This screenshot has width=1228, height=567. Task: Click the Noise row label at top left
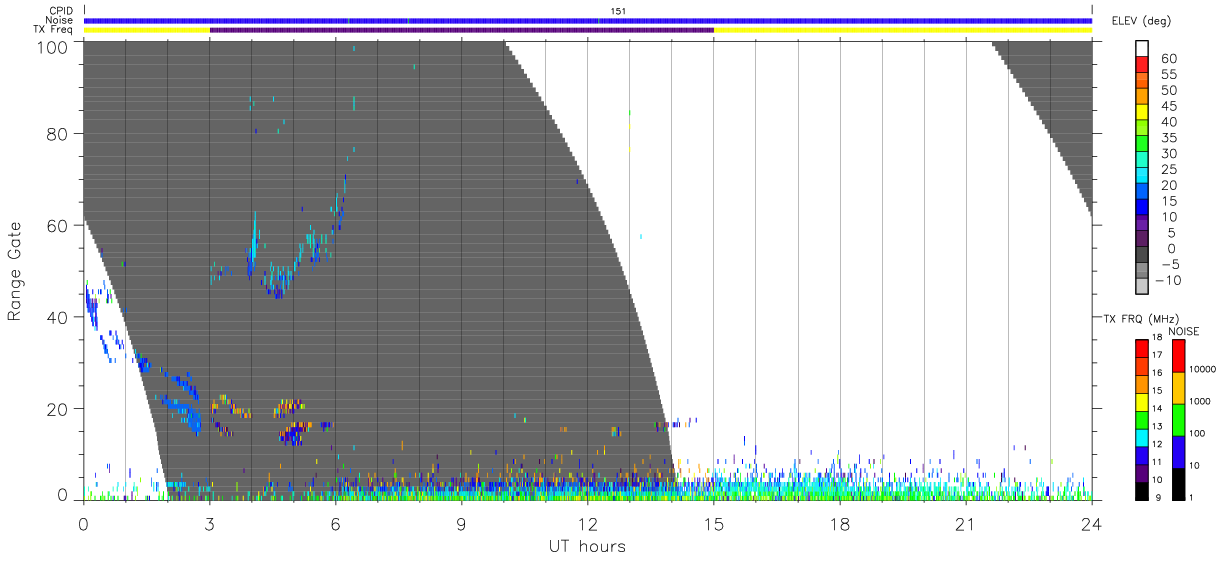point(61,20)
